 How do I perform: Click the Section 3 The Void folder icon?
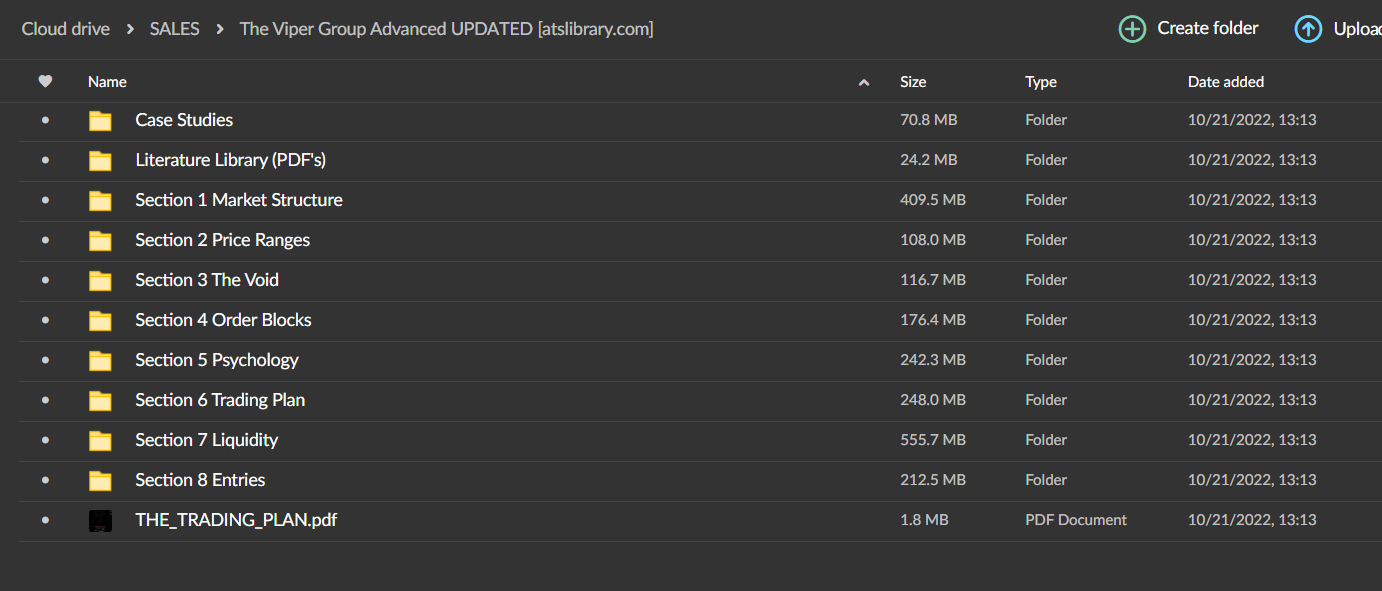pyautogui.click(x=100, y=281)
